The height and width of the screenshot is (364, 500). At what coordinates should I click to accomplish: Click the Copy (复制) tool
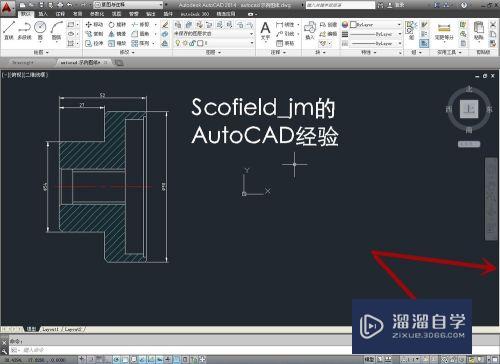94,34
